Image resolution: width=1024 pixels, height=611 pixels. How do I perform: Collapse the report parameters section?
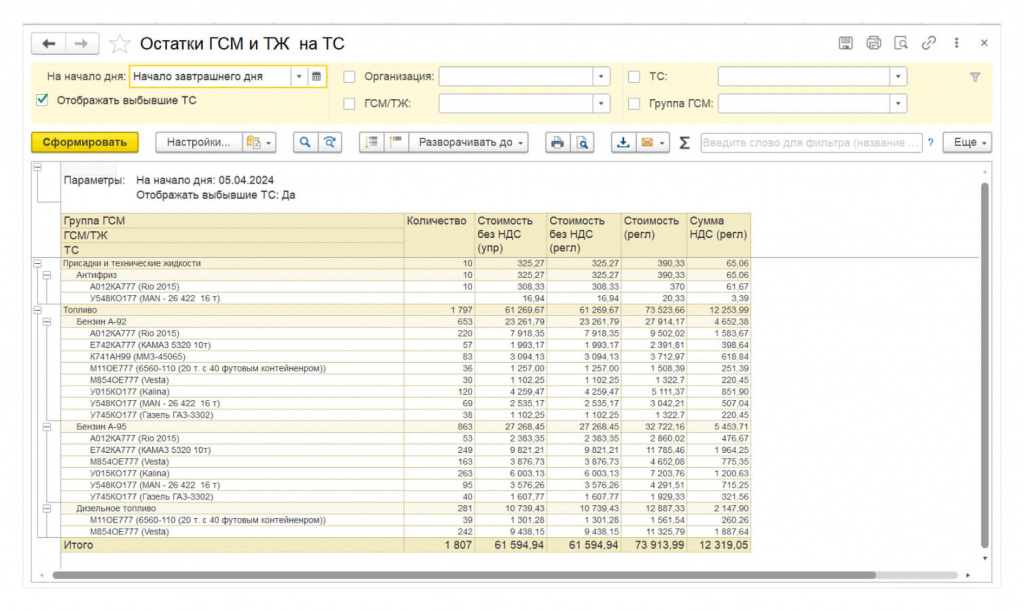tap(38, 168)
